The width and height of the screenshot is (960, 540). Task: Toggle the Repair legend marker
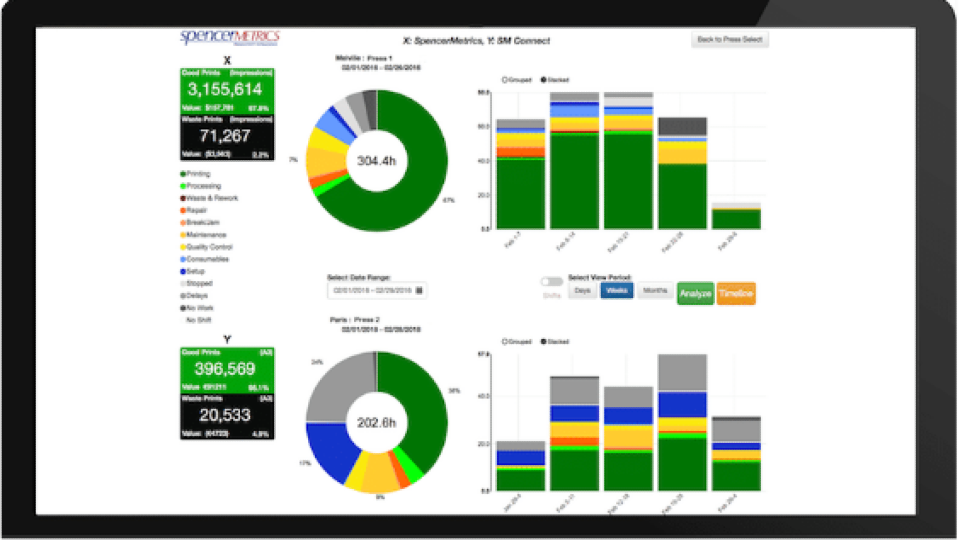[x=183, y=210]
